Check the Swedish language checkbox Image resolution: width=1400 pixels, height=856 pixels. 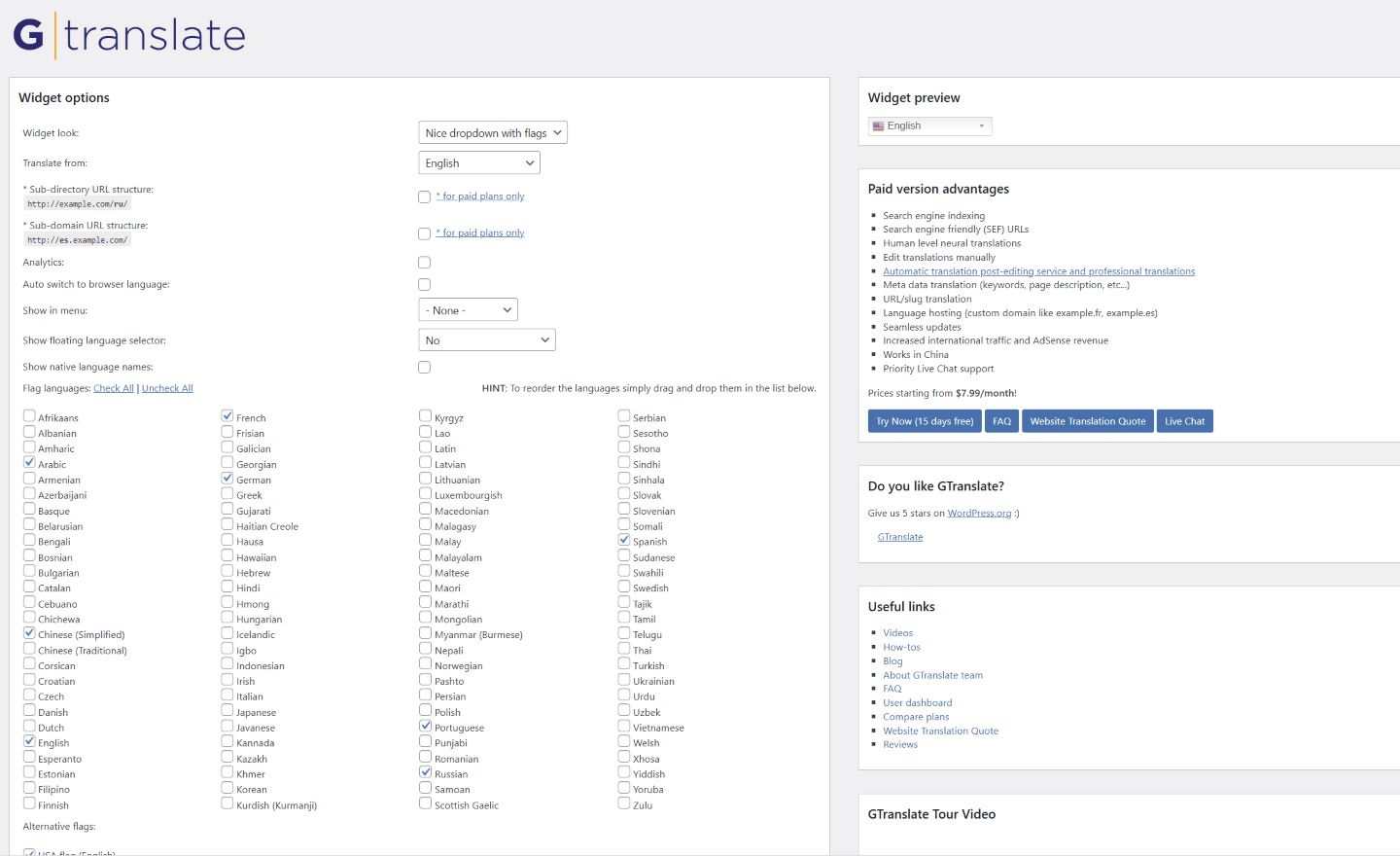(624, 587)
